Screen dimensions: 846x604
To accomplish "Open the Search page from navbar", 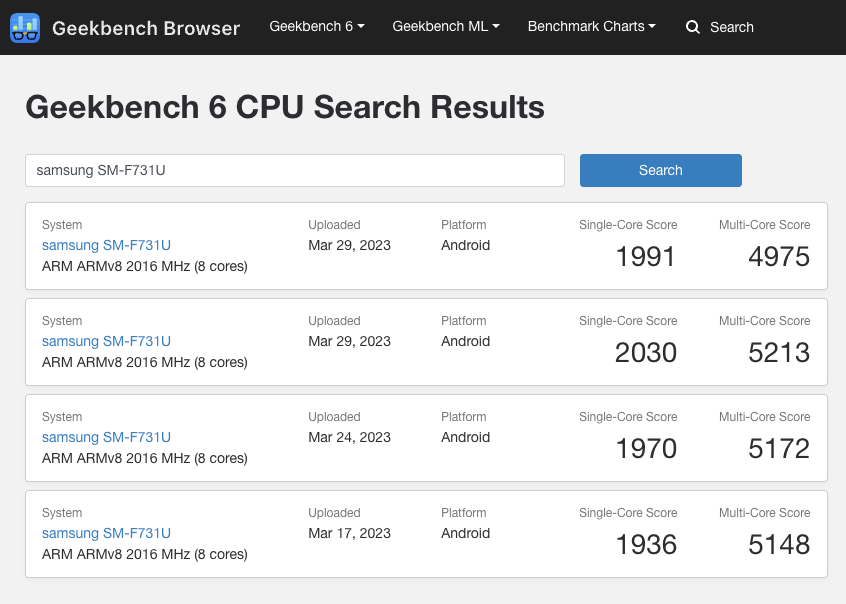I will point(731,27).
